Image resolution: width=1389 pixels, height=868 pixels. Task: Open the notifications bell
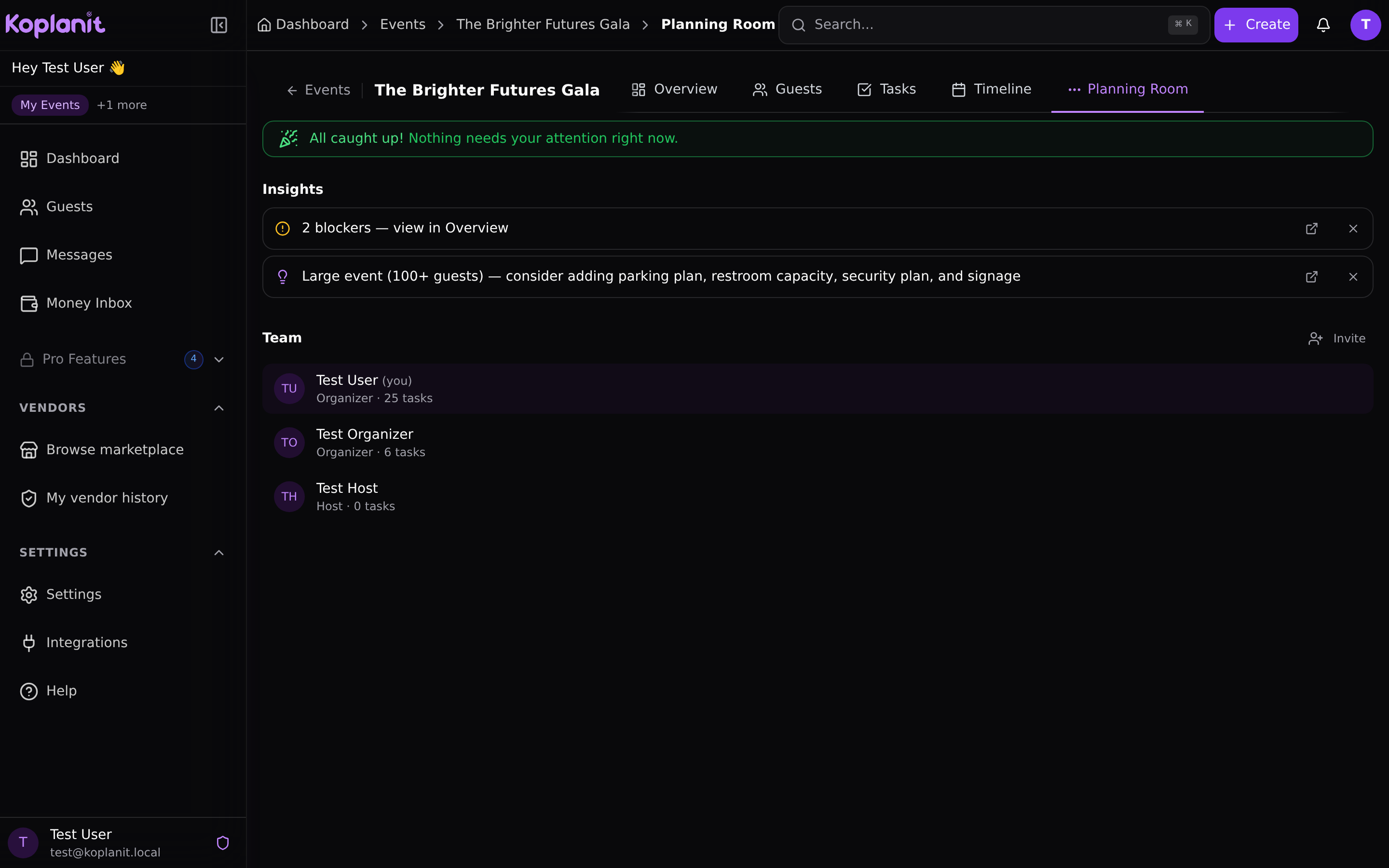point(1323,25)
